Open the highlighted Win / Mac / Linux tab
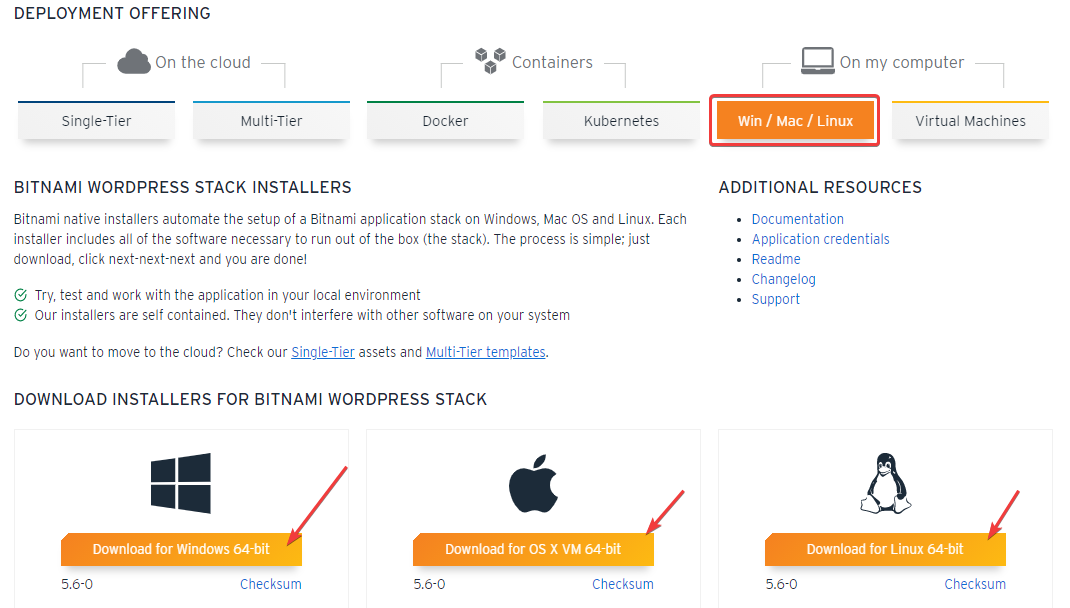 794,120
